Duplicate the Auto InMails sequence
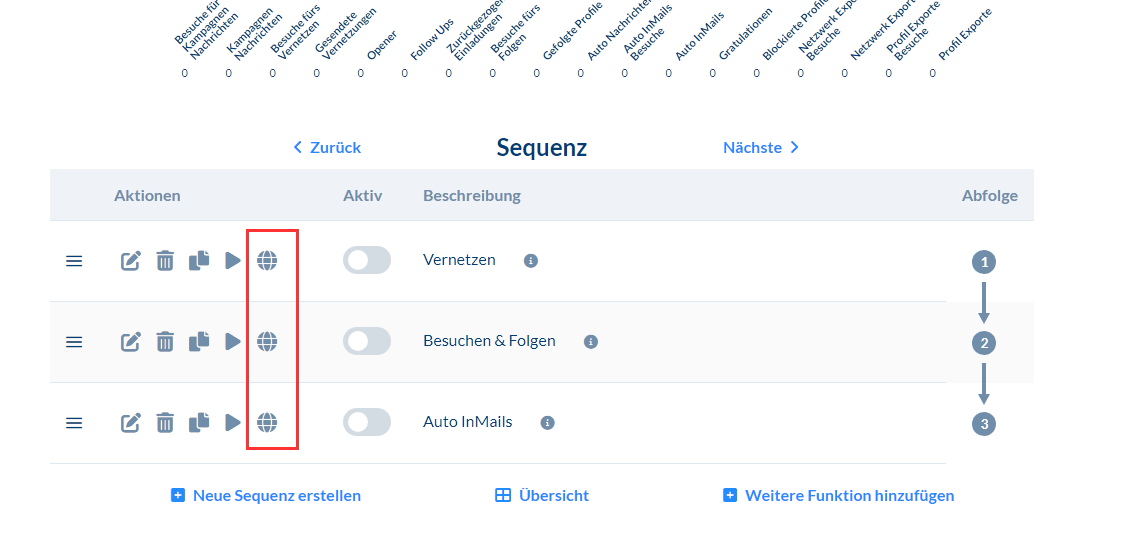 coord(199,422)
